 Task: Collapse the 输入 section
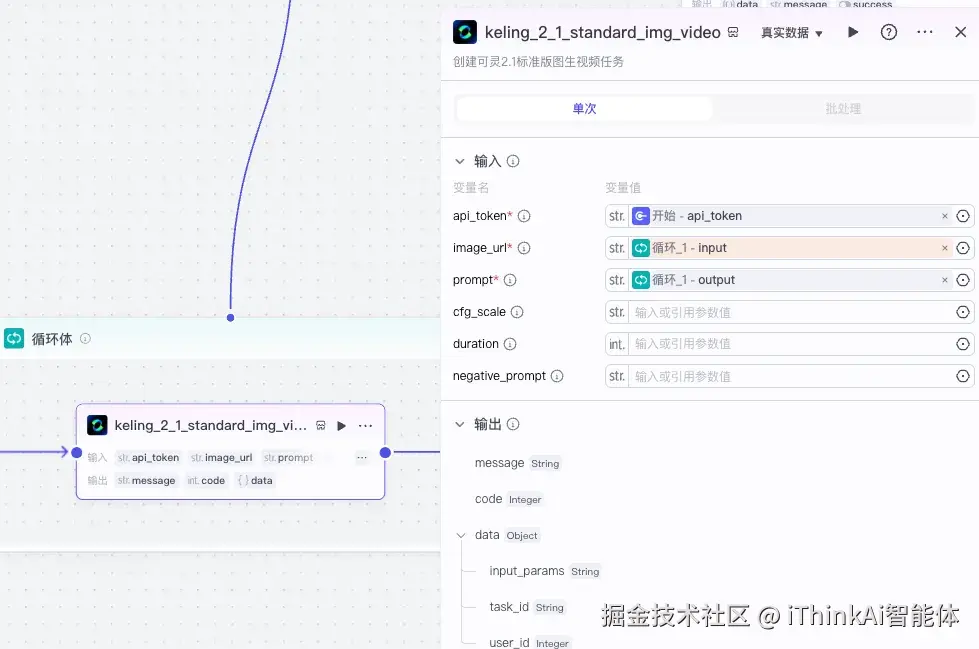click(x=460, y=161)
